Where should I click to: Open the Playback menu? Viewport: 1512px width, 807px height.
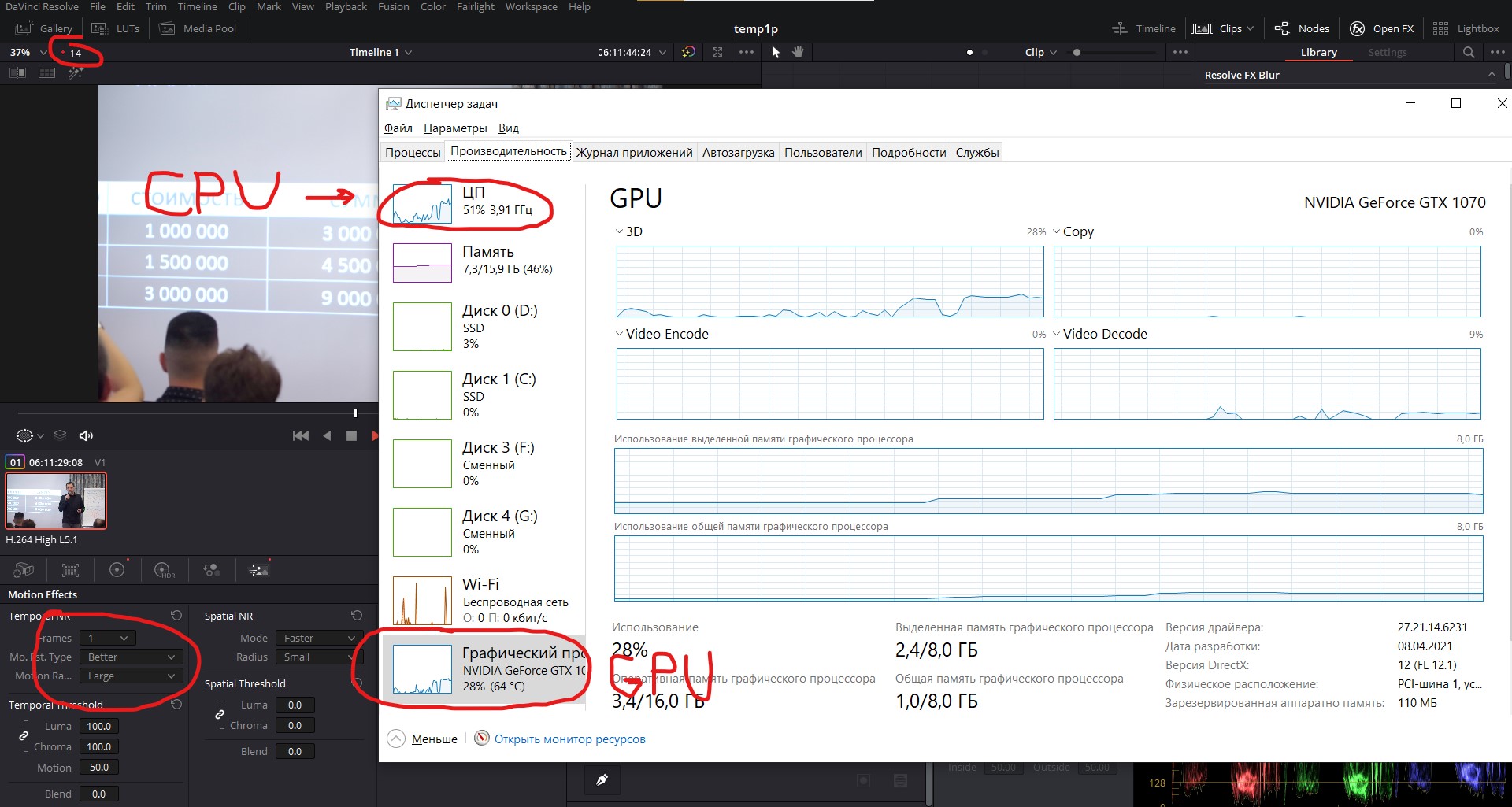point(346,6)
